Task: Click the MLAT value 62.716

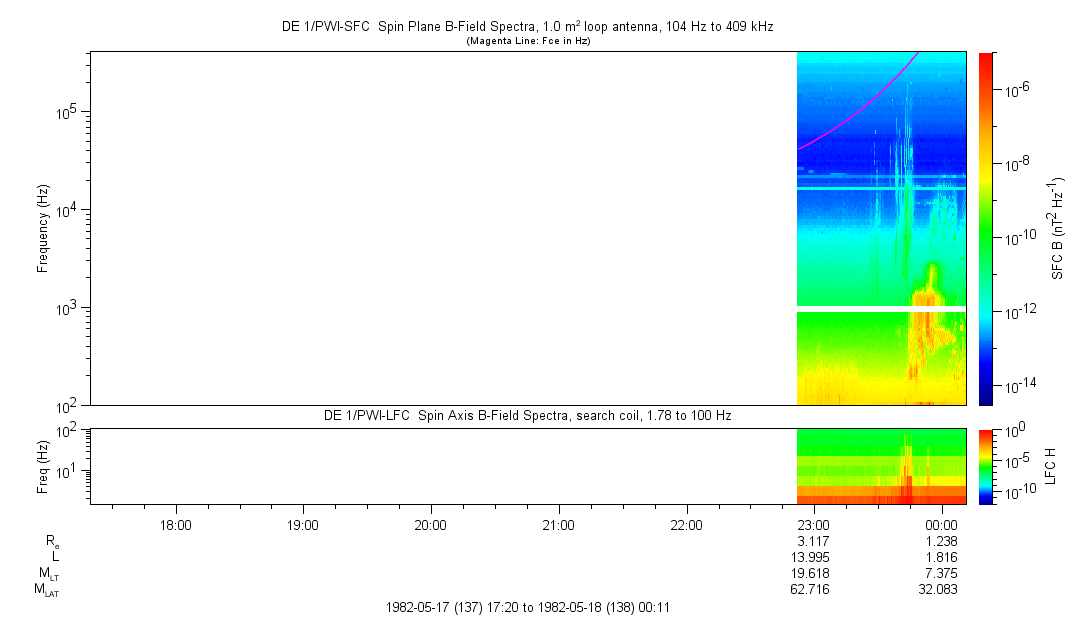Action: point(810,589)
